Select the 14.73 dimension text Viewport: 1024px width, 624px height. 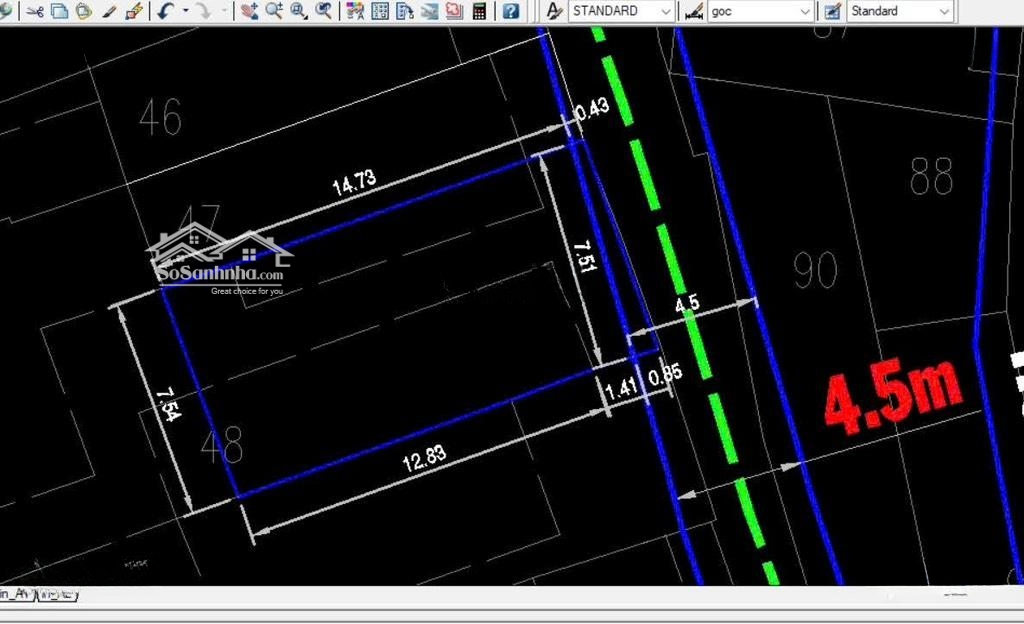[x=354, y=181]
